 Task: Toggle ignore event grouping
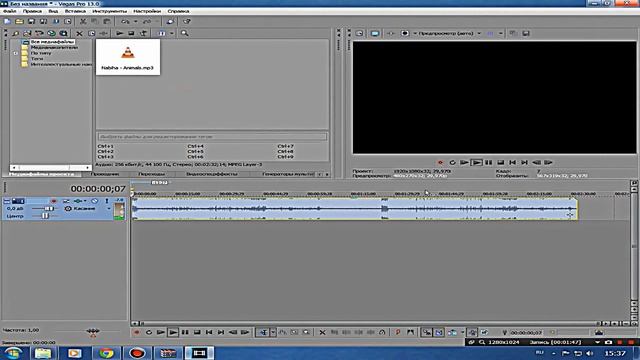(x=484, y=332)
